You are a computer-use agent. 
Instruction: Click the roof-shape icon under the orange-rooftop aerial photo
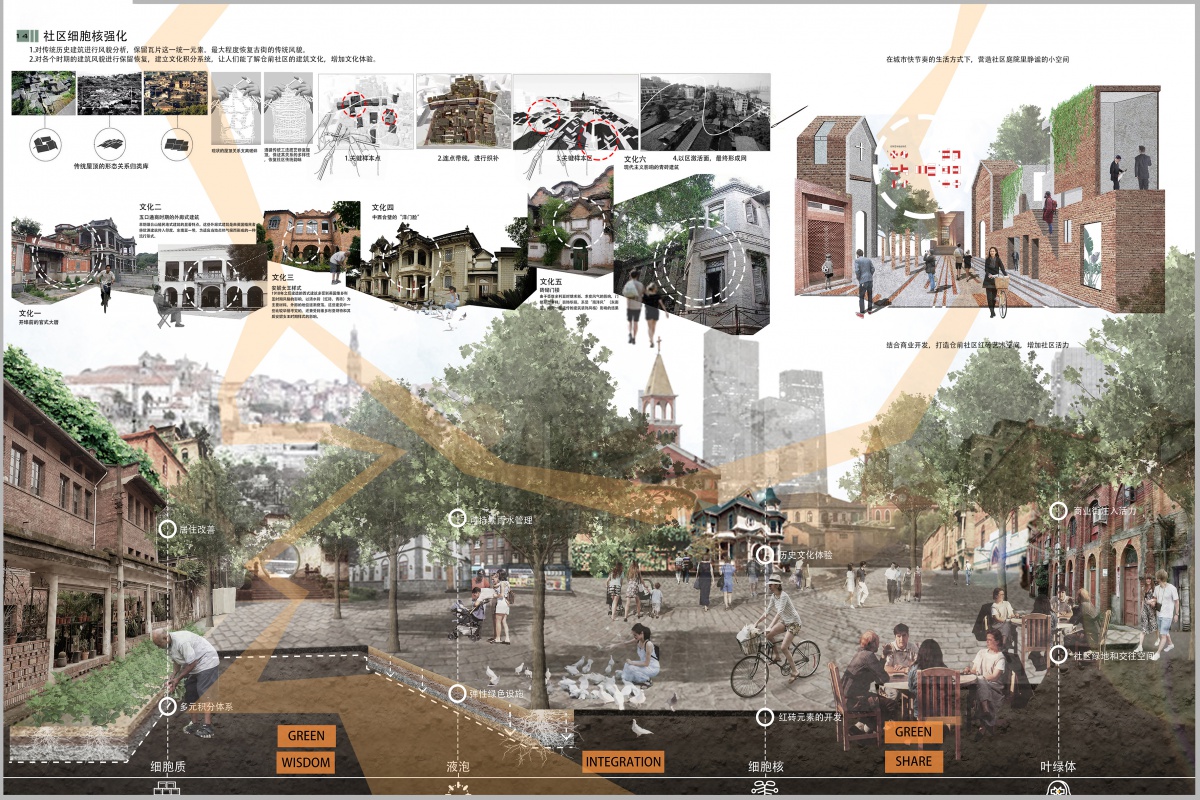tap(177, 144)
